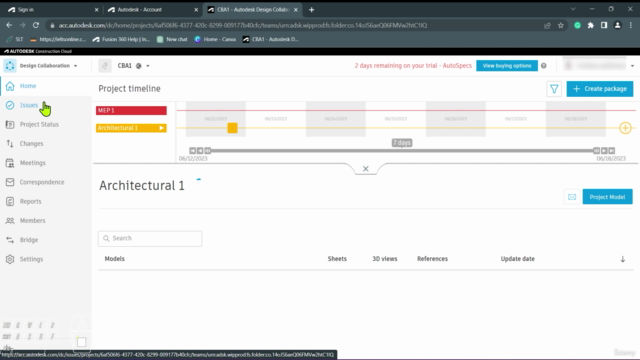Open the help question mark icon
Screen dimensions: 640x360
544,66
